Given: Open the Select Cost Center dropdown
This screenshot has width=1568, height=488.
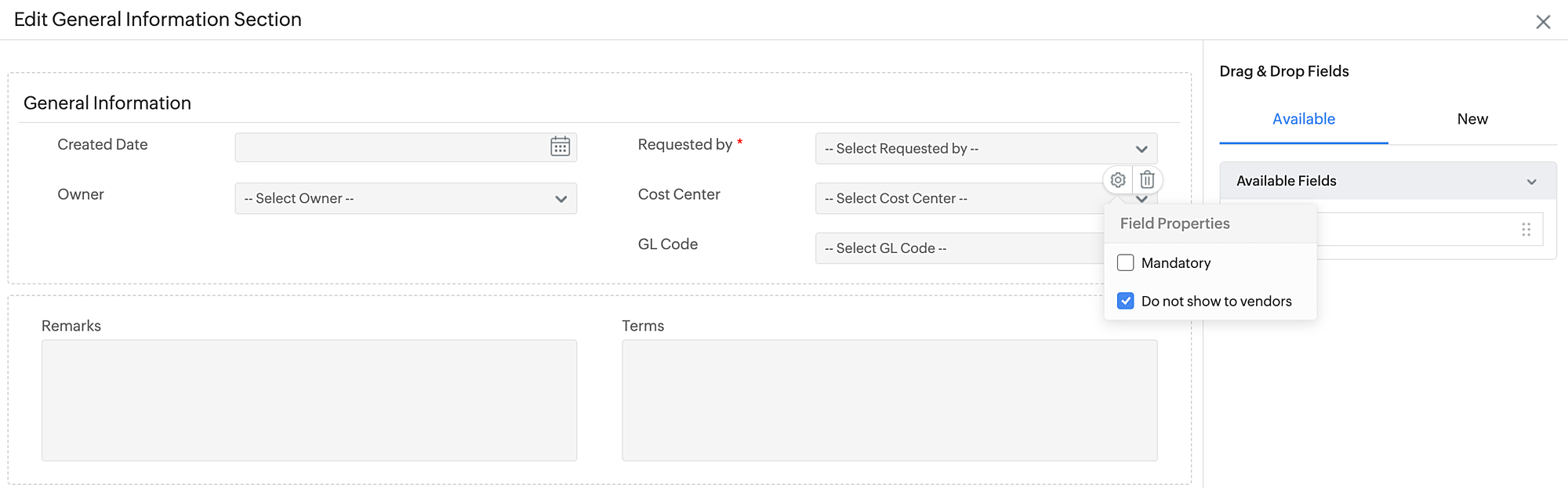Looking at the screenshot, I should pos(956,199).
